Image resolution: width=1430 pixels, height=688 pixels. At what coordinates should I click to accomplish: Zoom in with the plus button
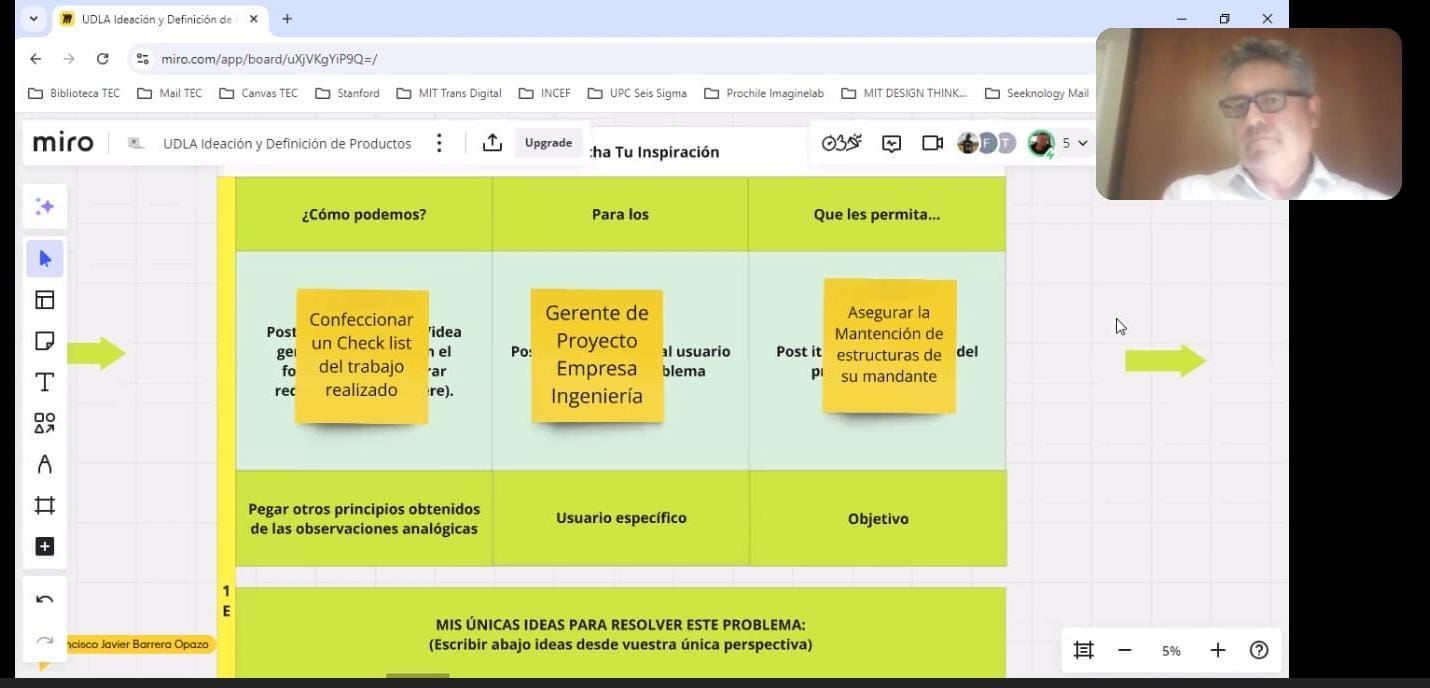tap(1217, 651)
